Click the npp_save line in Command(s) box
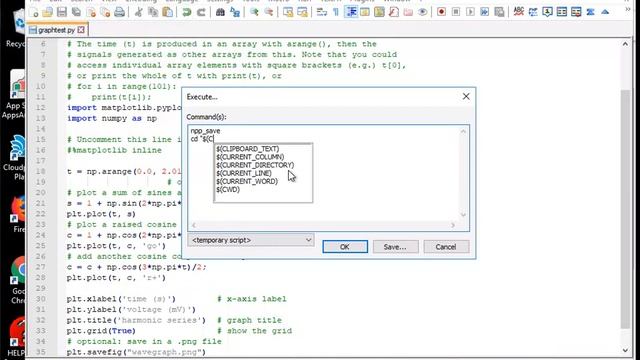The width and height of the screenshot is (640, 360). (205, 131)
